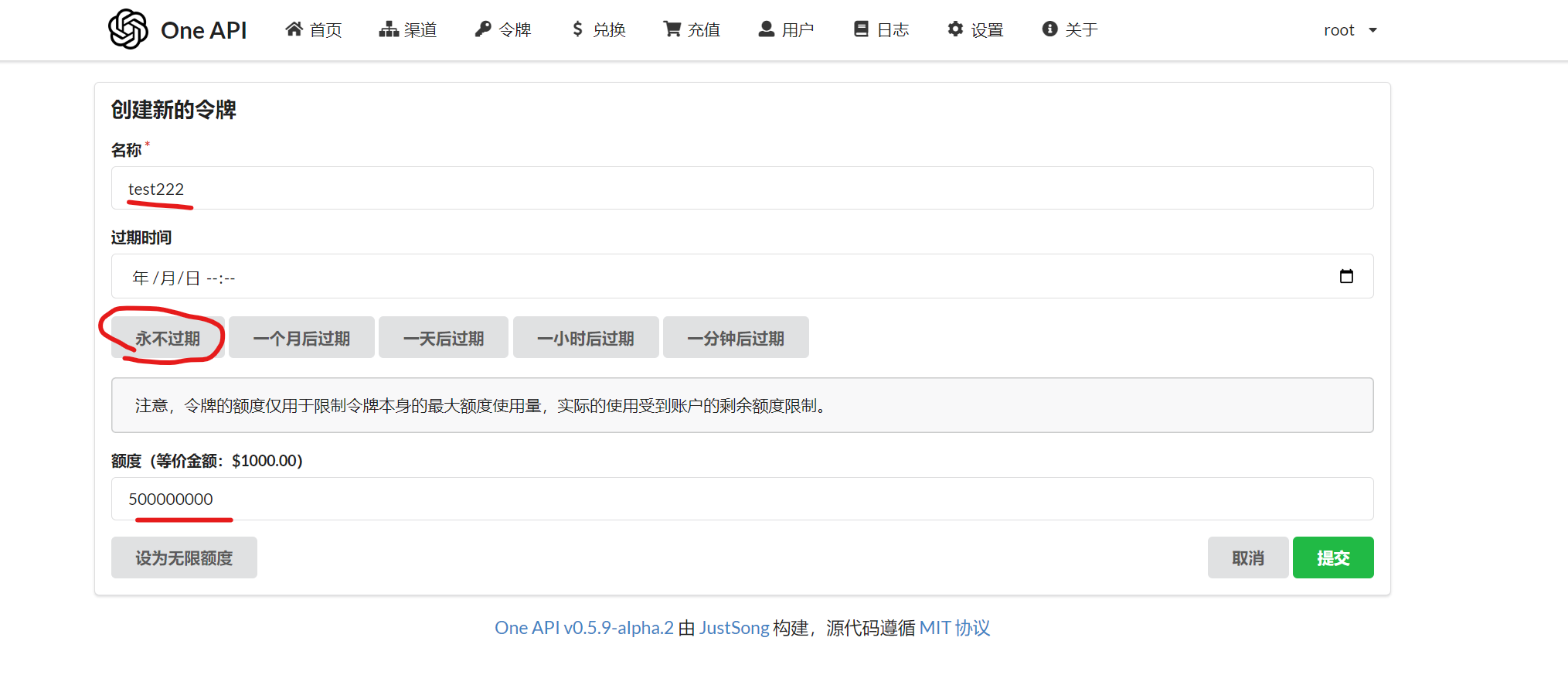Go to the 渠道 channels page
The height and width of the screenshot is (699, 1568).
click(x=408, y=29)
